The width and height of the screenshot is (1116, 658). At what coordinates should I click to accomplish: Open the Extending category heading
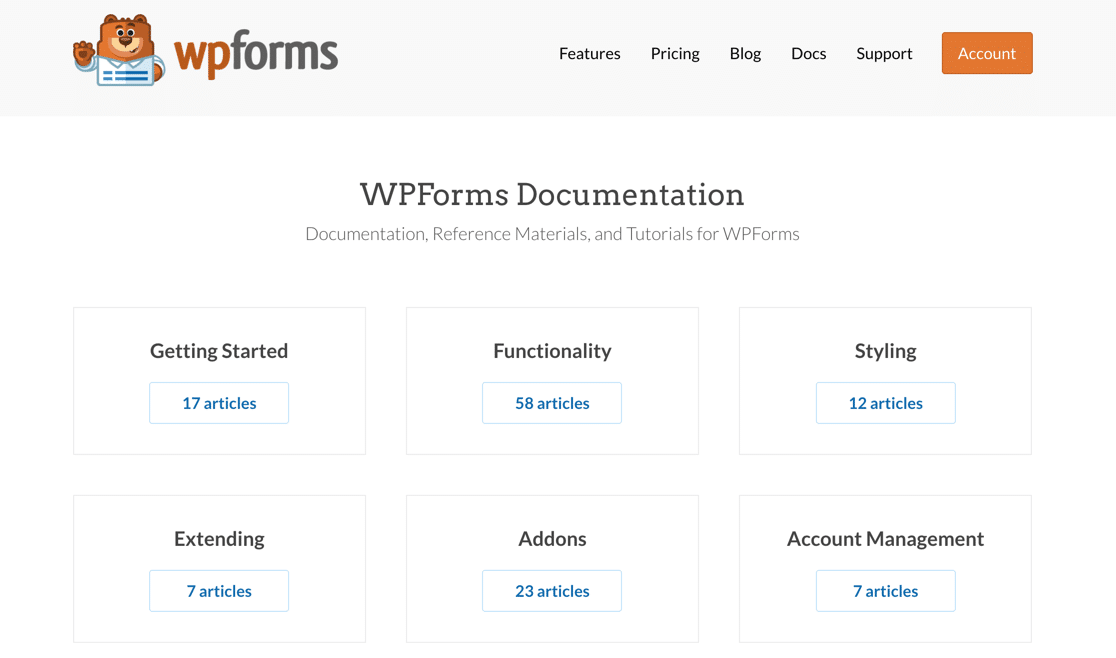click(x=219, y=539)
